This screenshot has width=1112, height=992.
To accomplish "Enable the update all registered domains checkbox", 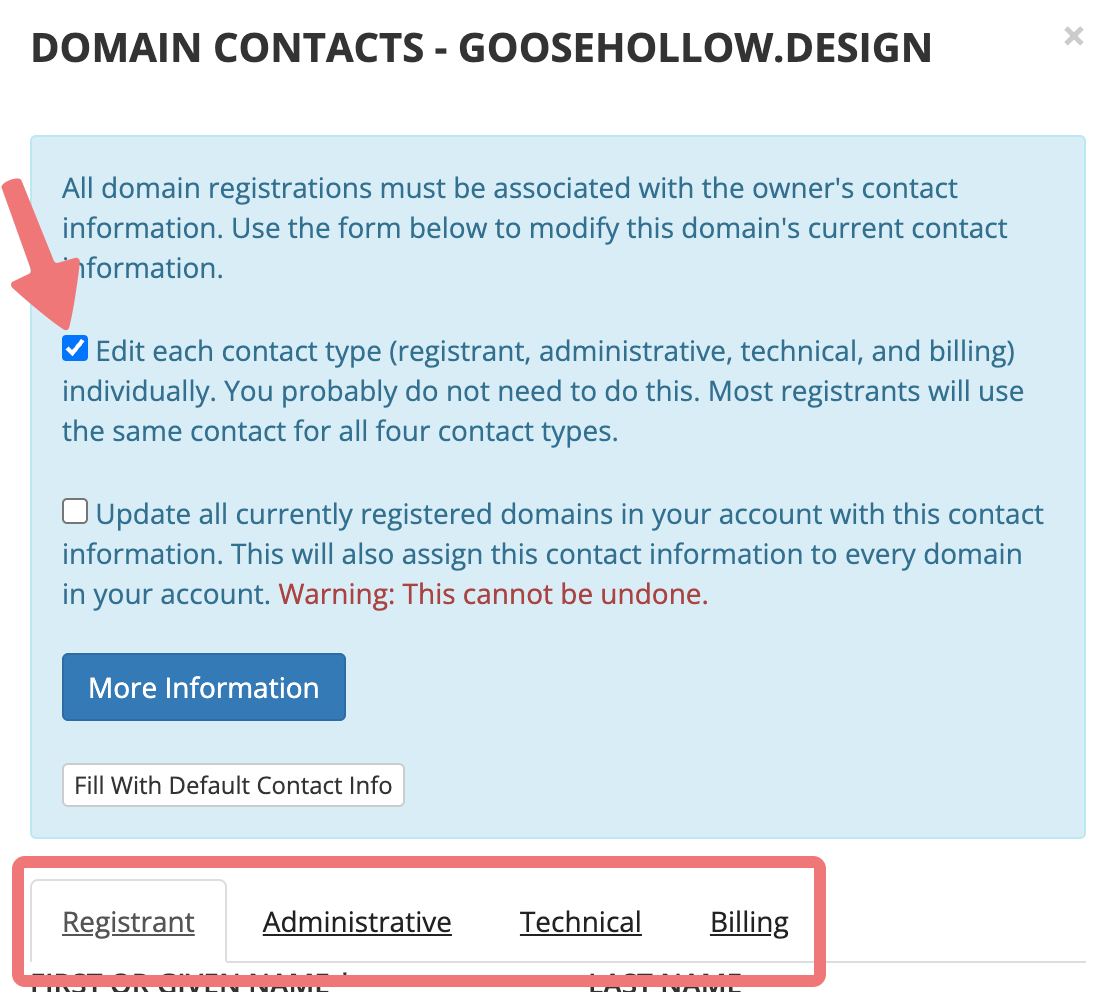I will click(x=75, y=513).
